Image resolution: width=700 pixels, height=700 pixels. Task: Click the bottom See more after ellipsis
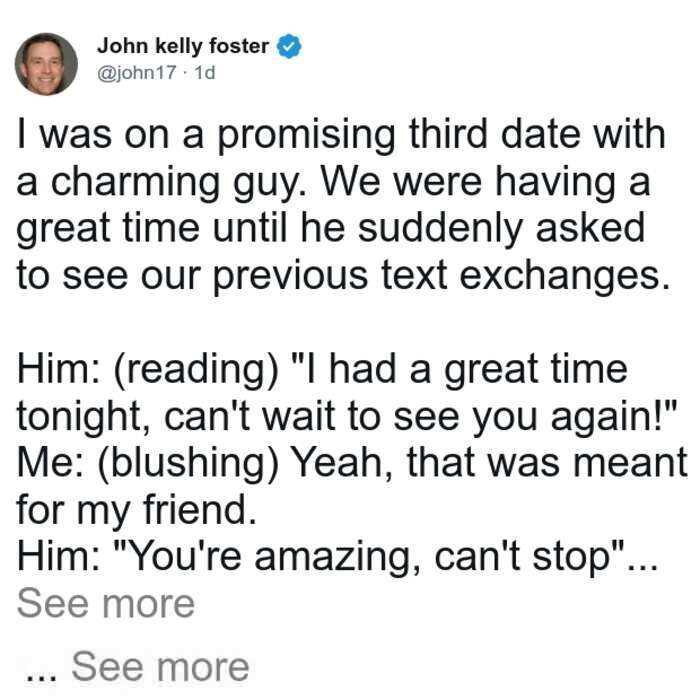click(160, 667)
